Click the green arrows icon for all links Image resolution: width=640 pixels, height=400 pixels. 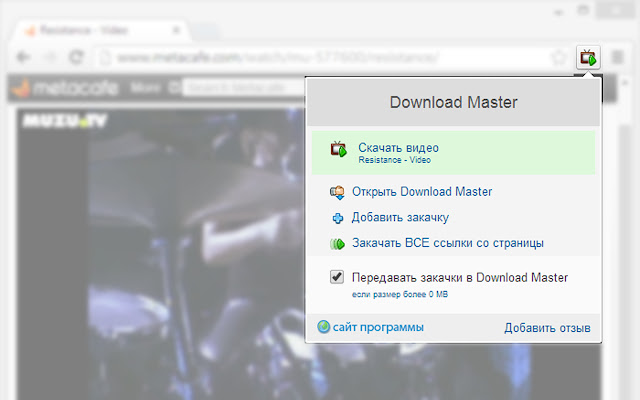[x=337, y=244]
